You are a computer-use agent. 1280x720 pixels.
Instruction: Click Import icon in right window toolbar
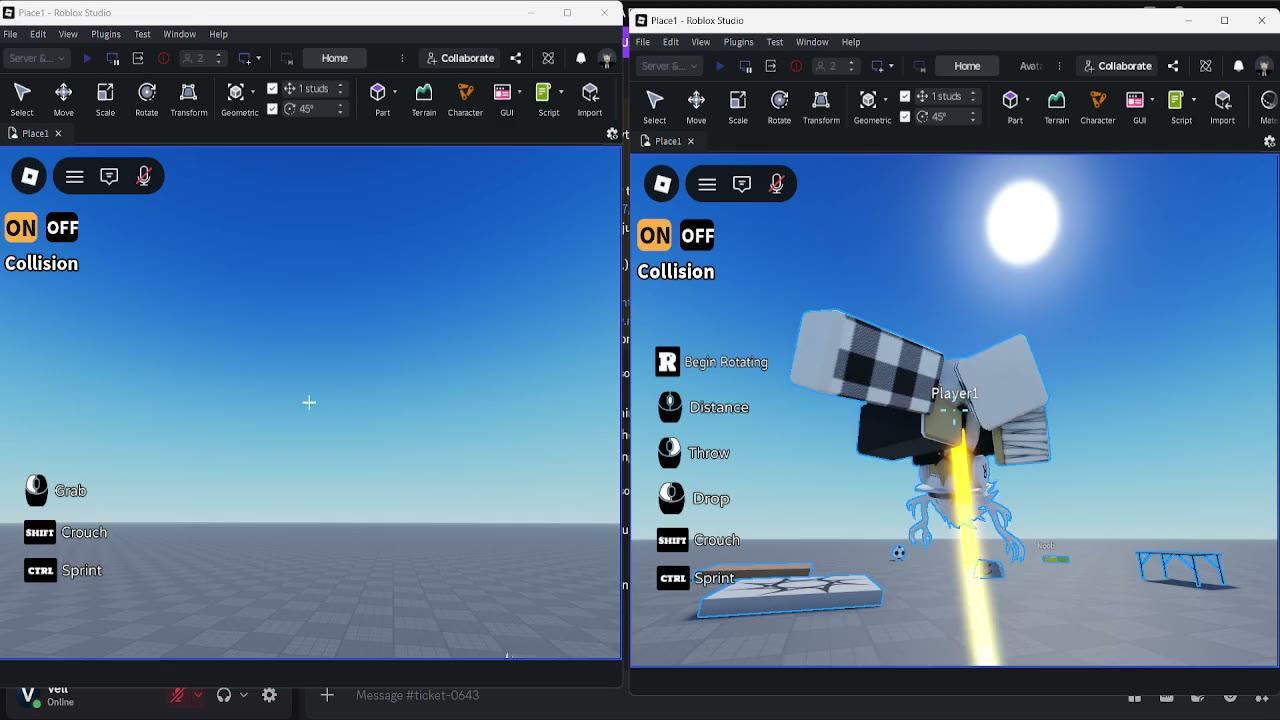coord(1223,106)
